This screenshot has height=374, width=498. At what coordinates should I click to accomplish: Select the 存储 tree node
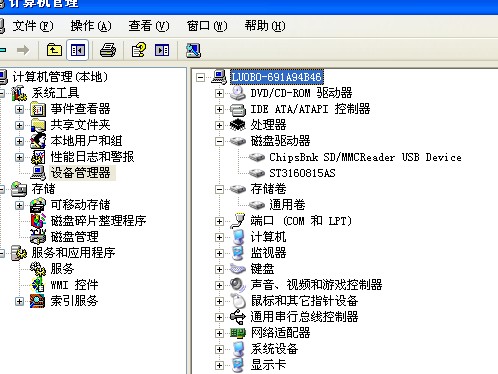[x=43, y=189]
